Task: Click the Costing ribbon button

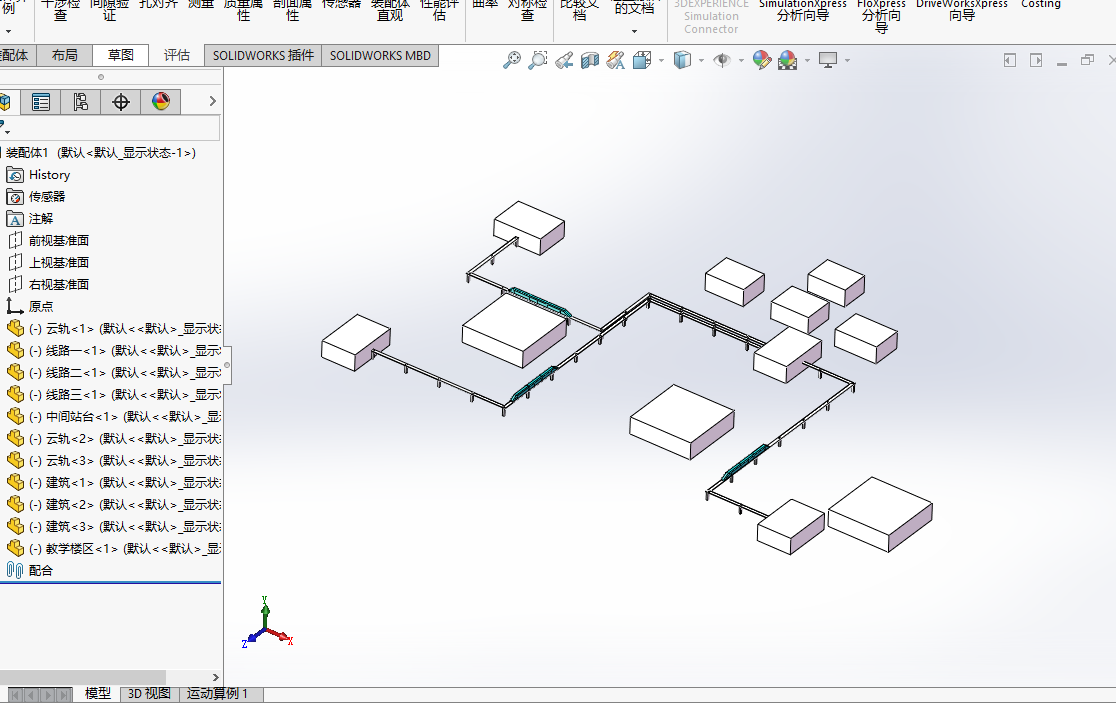Action: (1041, 4)
